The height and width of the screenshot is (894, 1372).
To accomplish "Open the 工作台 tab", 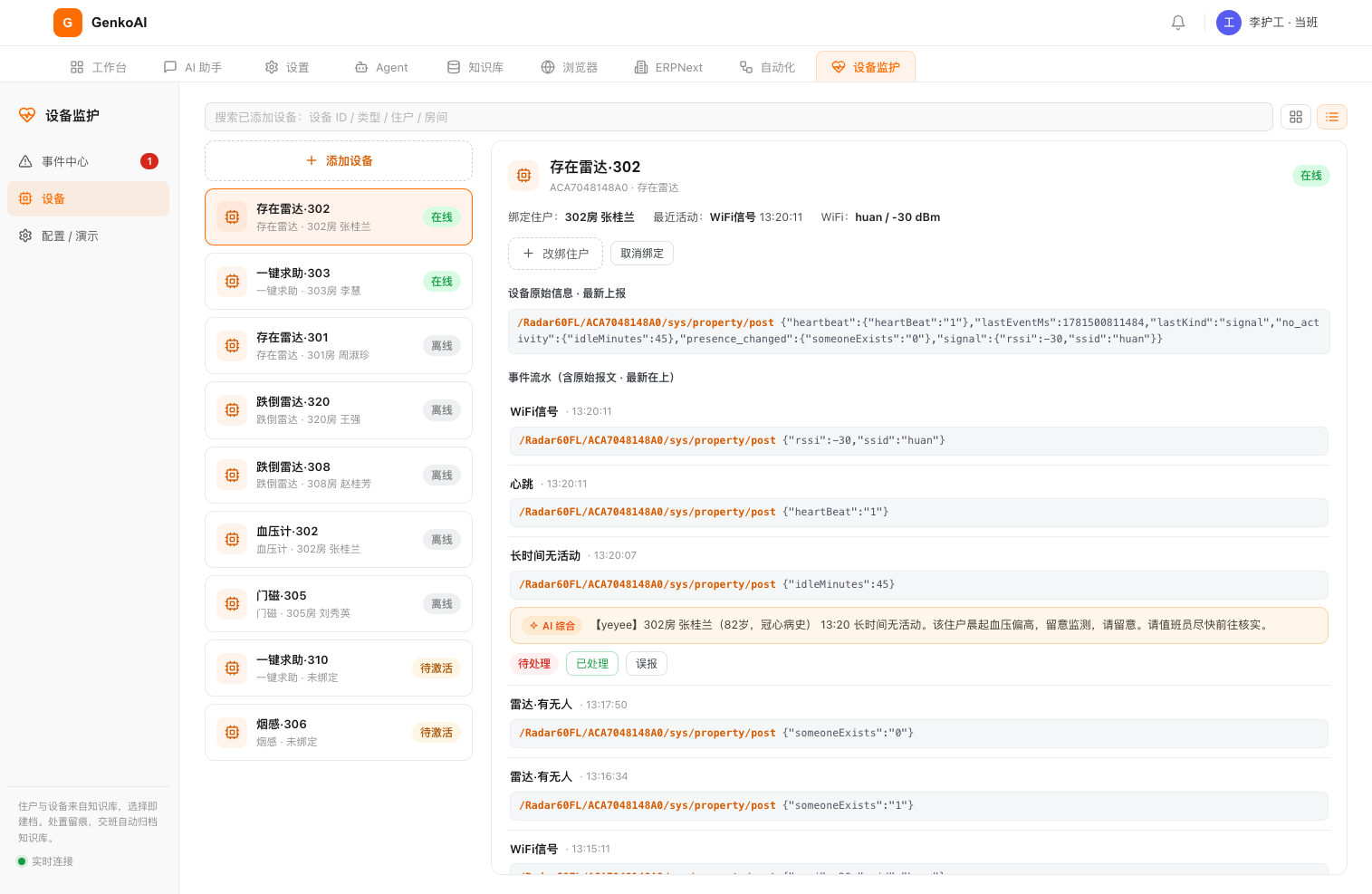I will [99, 67].
